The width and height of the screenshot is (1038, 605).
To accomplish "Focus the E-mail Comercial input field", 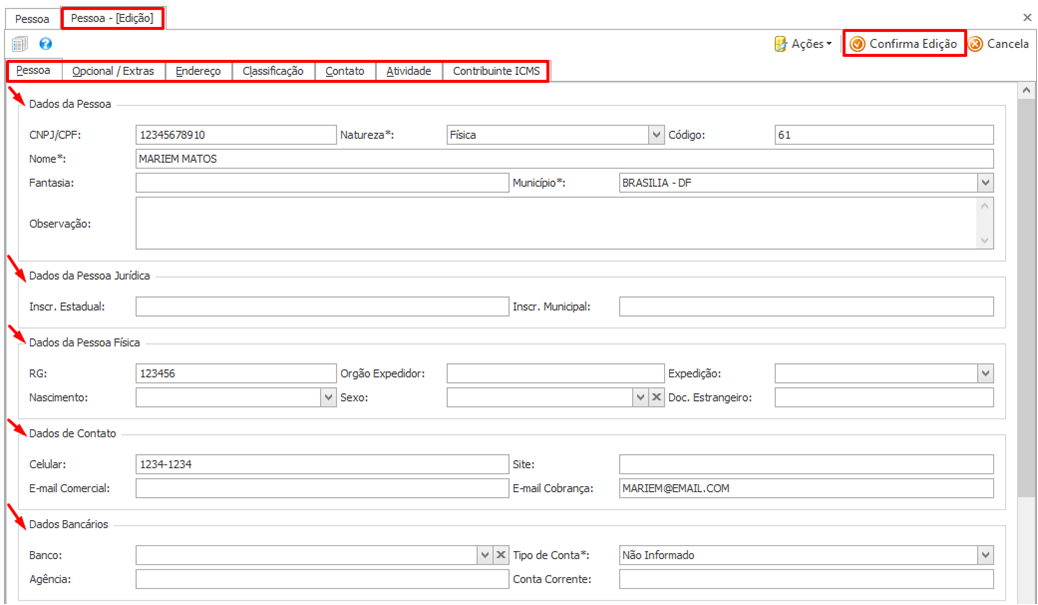I will pos(322,488).
